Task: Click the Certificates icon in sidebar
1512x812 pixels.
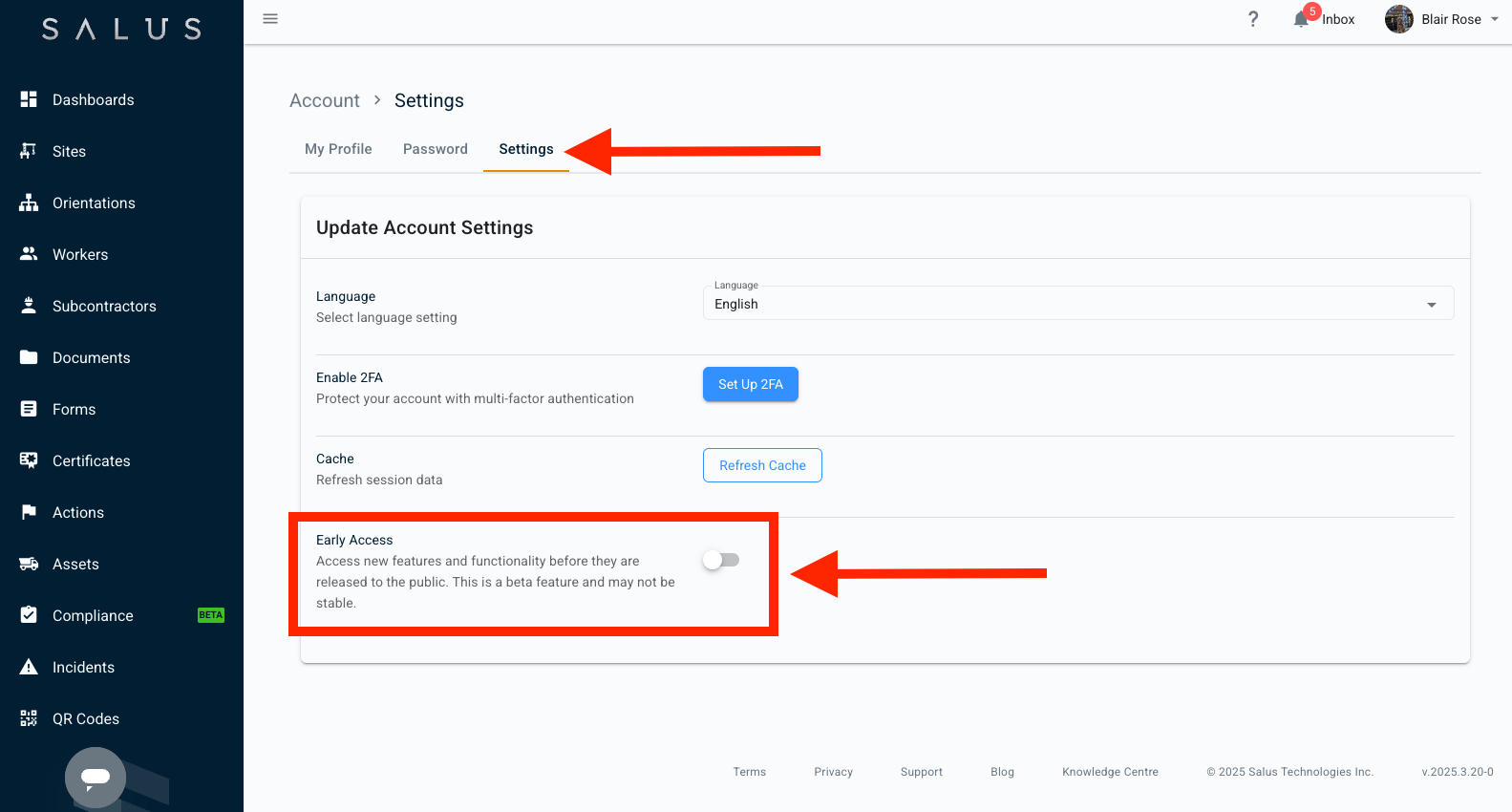Action: 29,460
